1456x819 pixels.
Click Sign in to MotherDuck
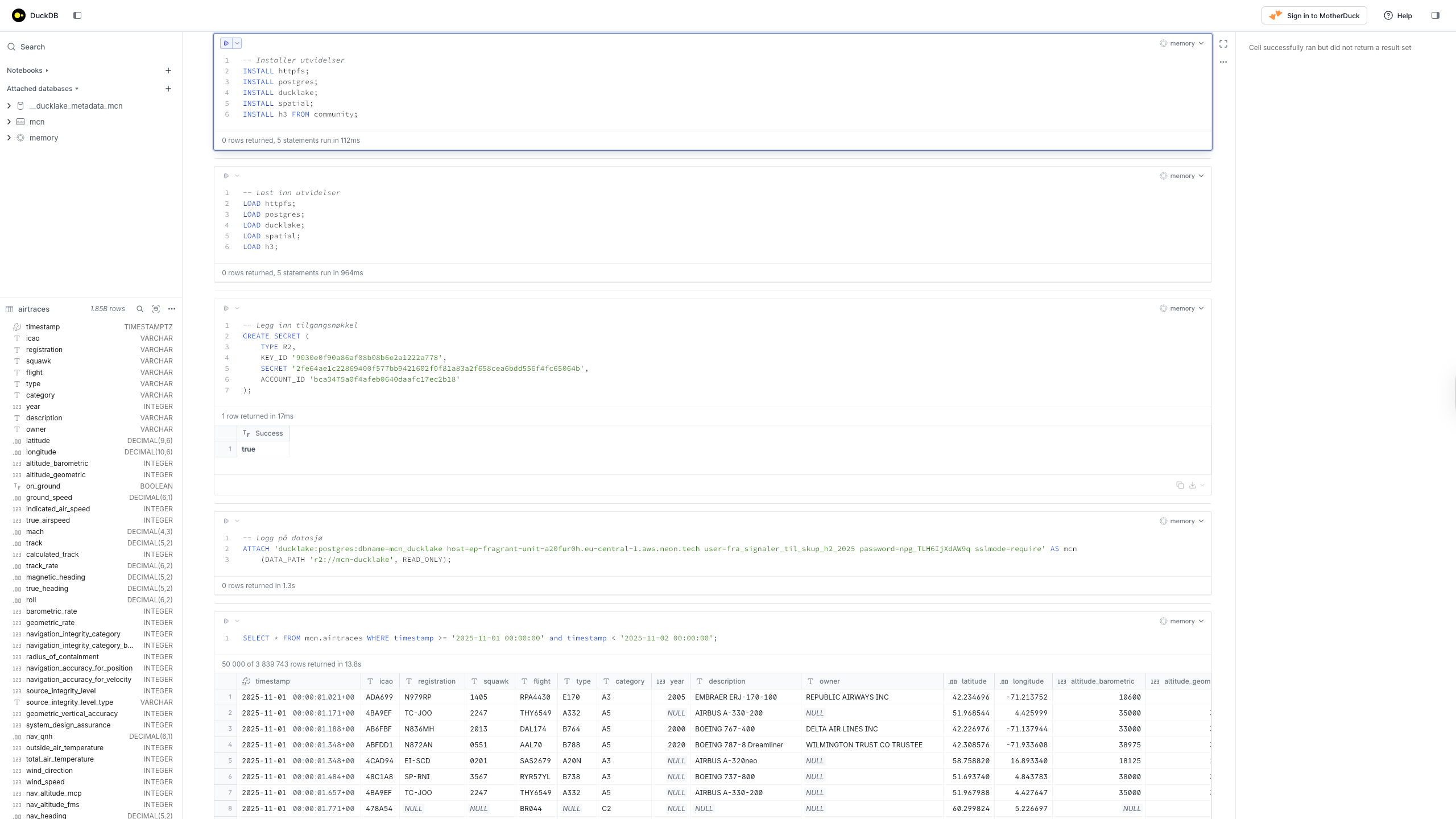coord(1314,15)
